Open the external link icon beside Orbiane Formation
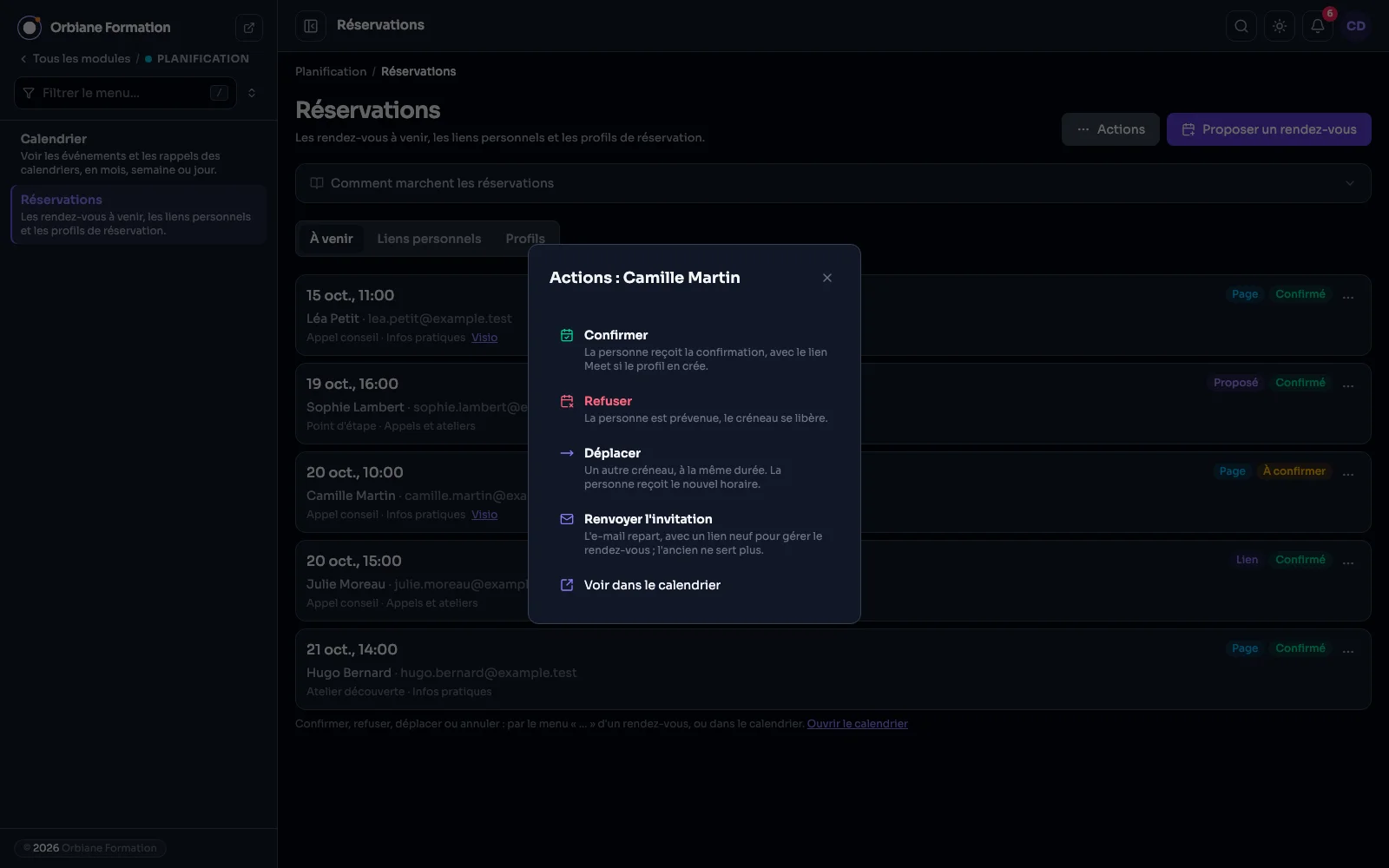Viewport: 1389px width, 868px height. coord(249,28)
